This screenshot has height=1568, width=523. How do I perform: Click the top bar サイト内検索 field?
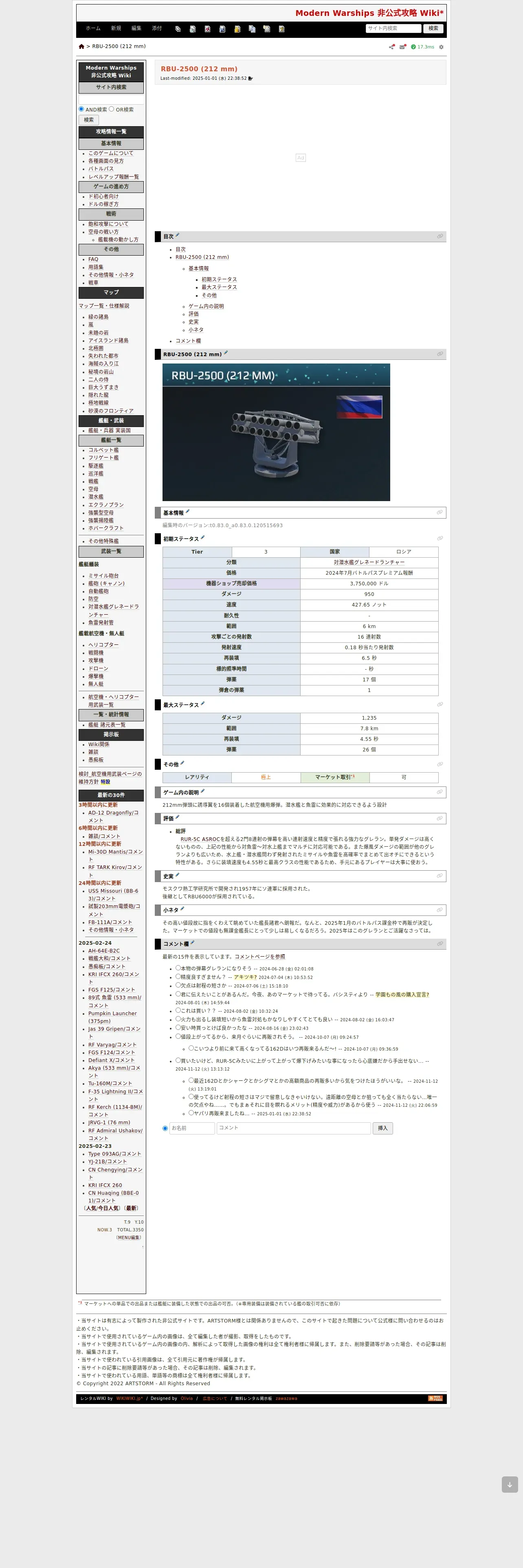pos(393,28)
